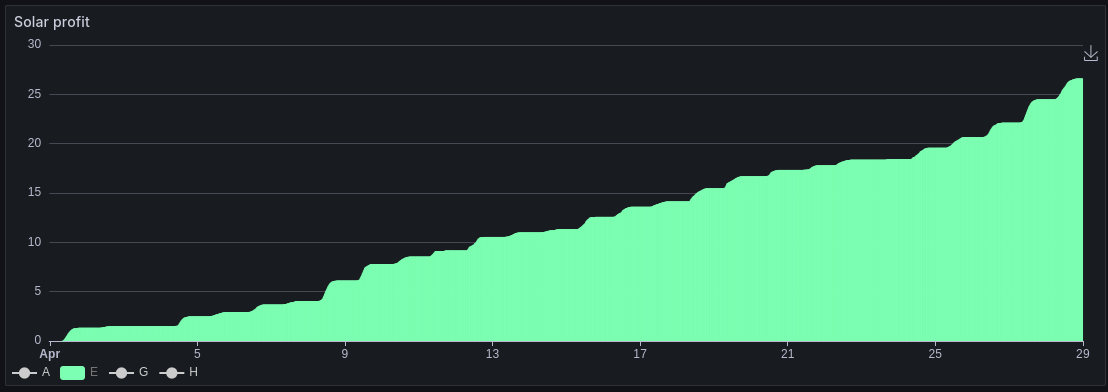1108x392 pixels.
Task: Click the Apr x-axis label
Action: coord(50,354)
